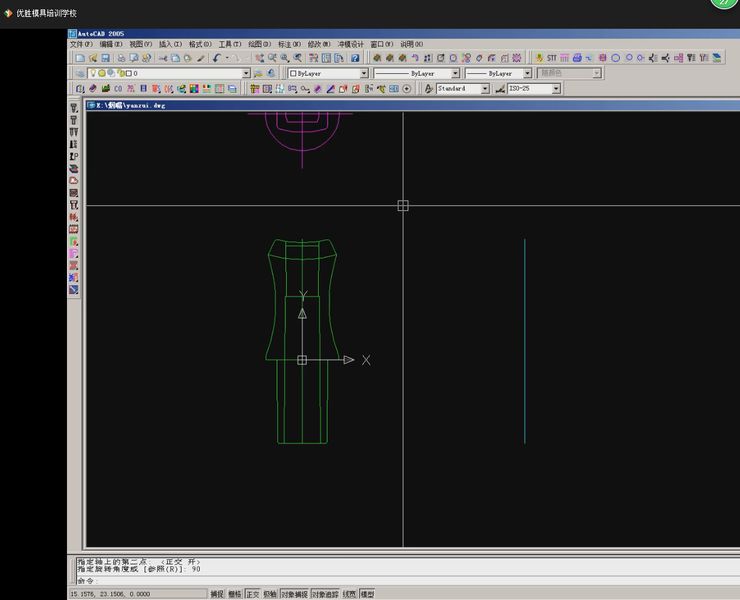
Task: Select the Pan realtime hand icon
Action: pyautogui.click(x=260, y=58)
